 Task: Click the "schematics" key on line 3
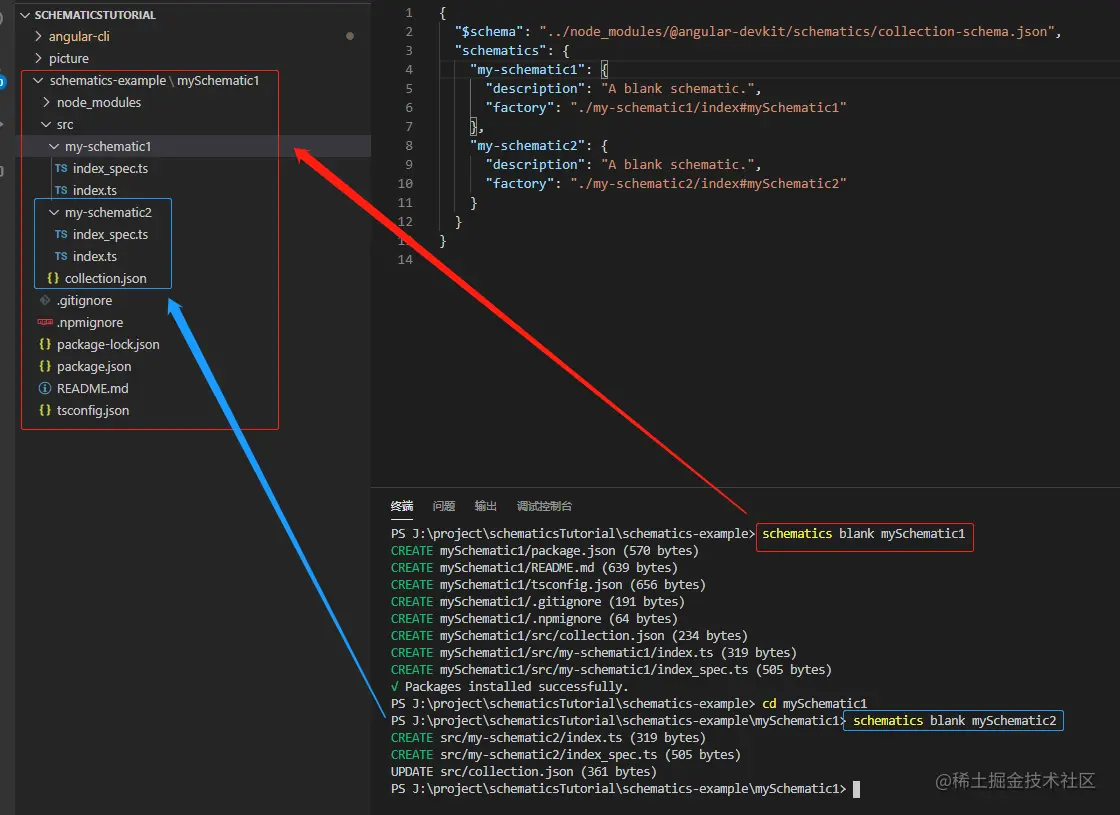pyautogui.click(x=500, y=51)
